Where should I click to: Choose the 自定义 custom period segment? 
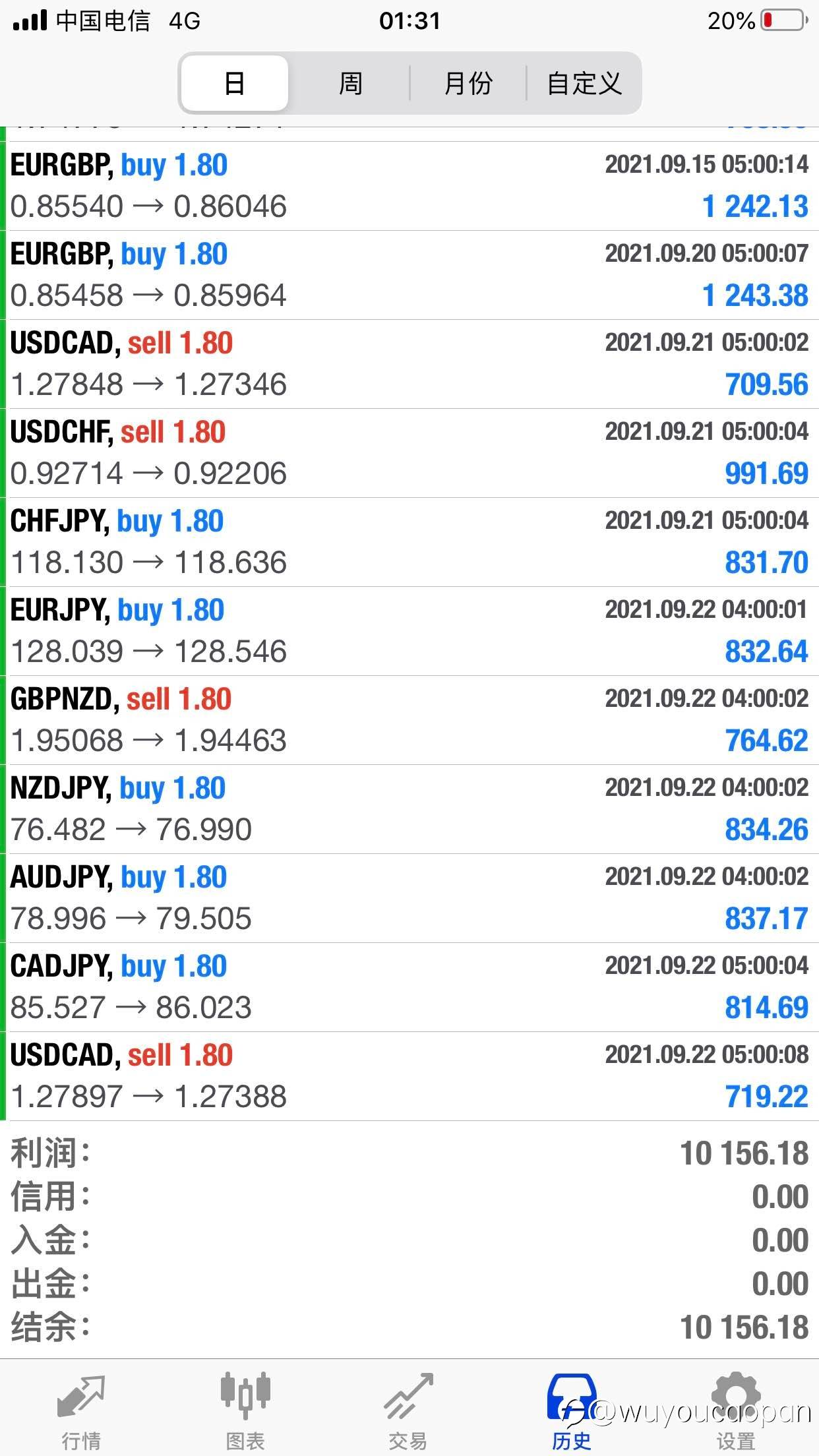click(584, 84)
